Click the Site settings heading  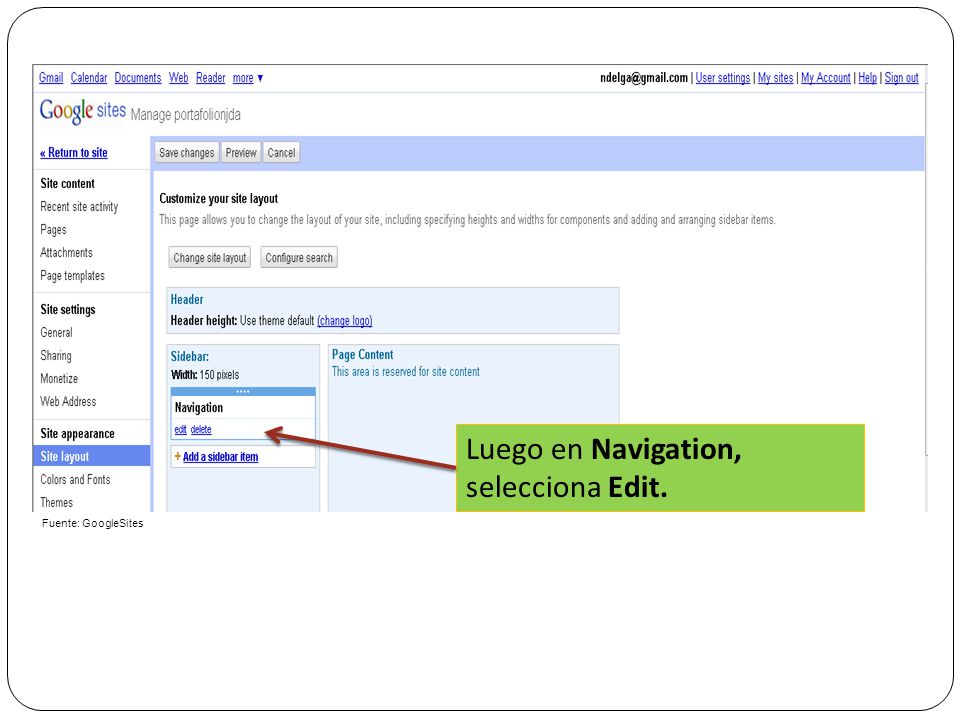point(68,310)
